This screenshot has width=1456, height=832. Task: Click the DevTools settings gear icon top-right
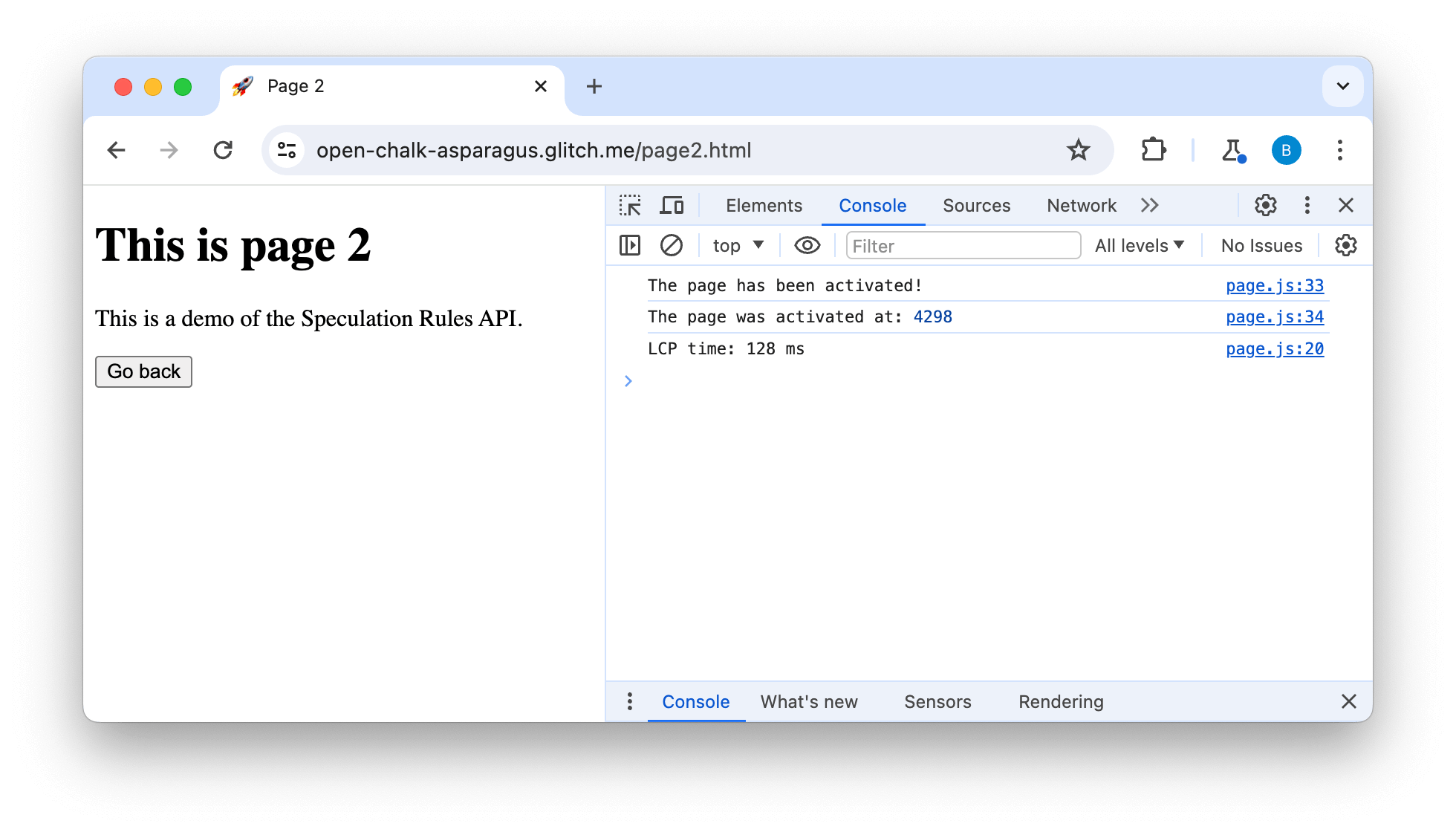pos(1266,204)
